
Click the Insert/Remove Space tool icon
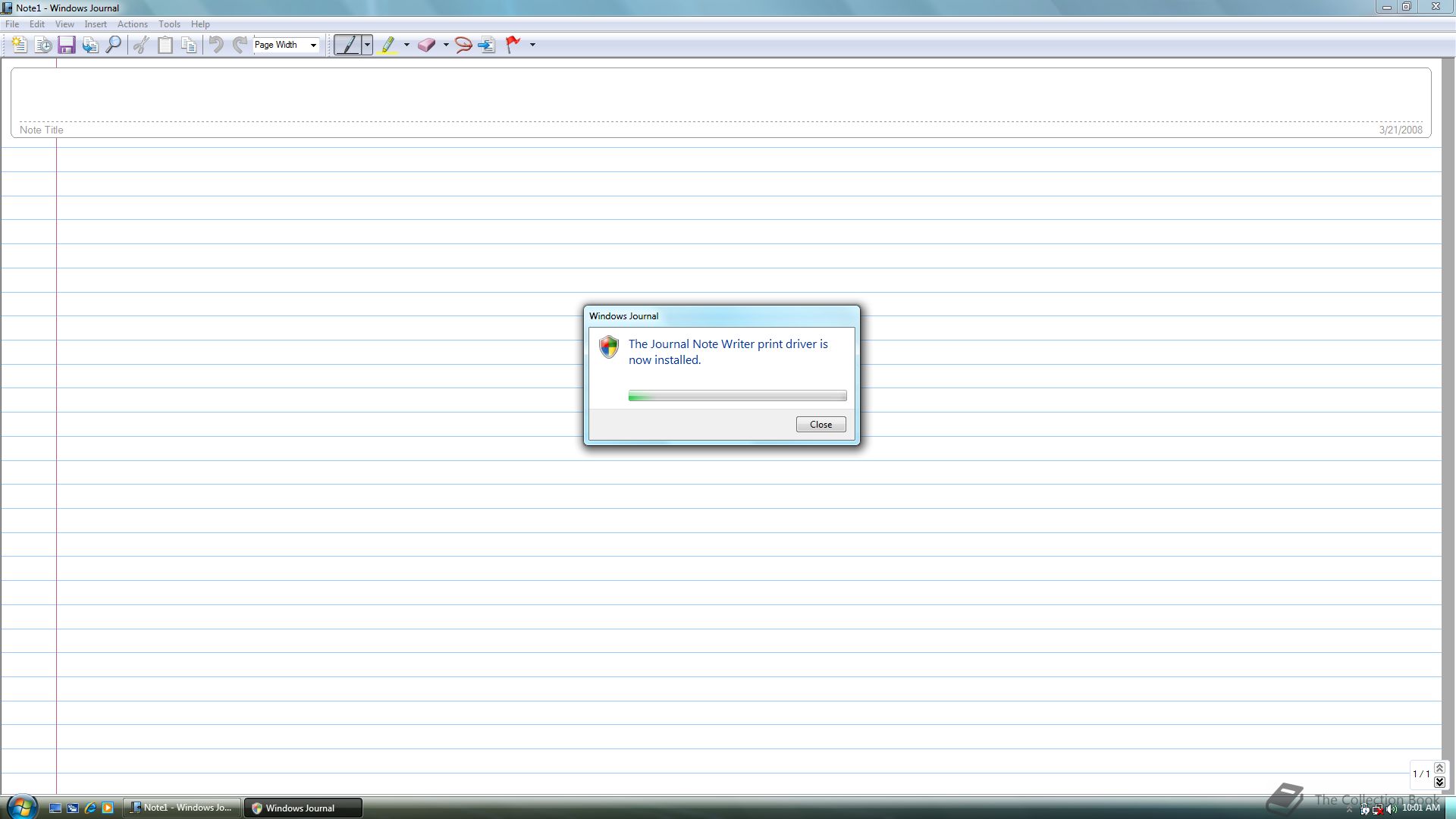click(x=488, y=45)
